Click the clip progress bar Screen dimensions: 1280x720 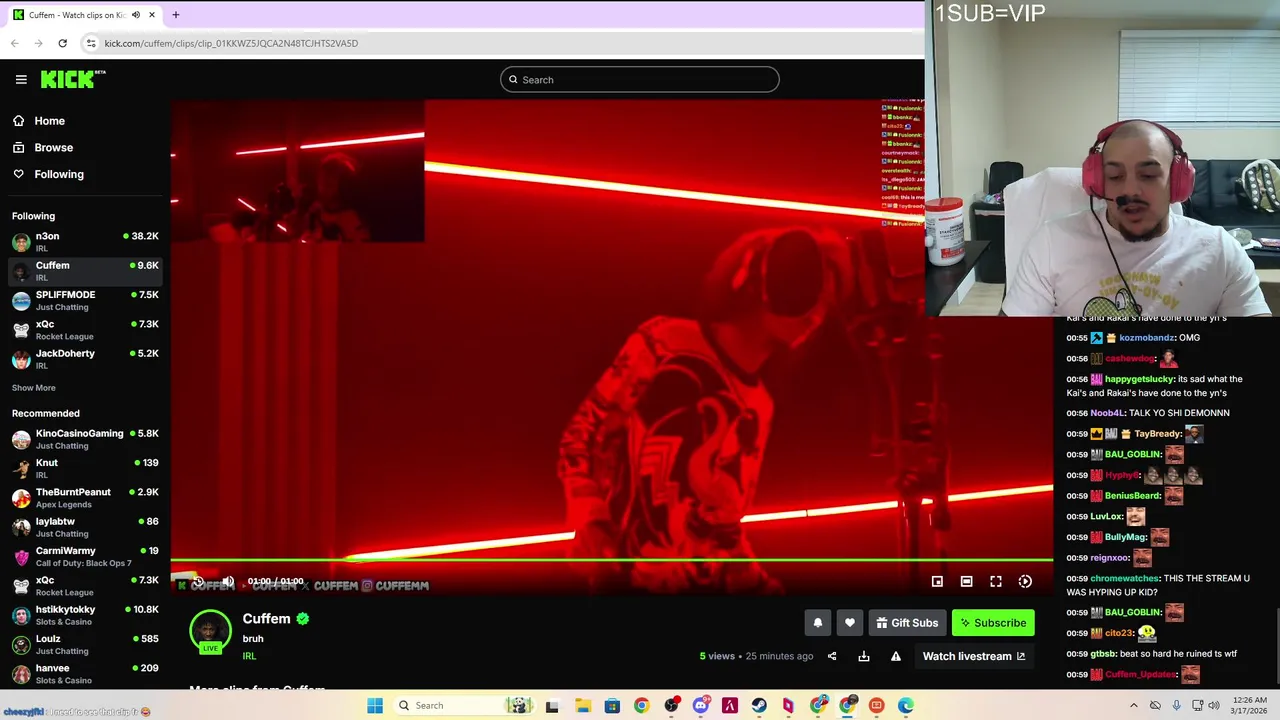coord(611,560)
